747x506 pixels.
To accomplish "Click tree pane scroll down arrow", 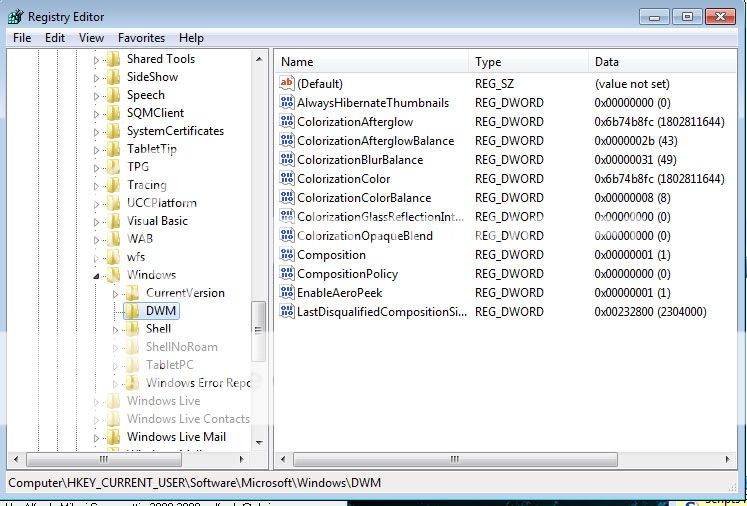I will [x=259, y=442].
